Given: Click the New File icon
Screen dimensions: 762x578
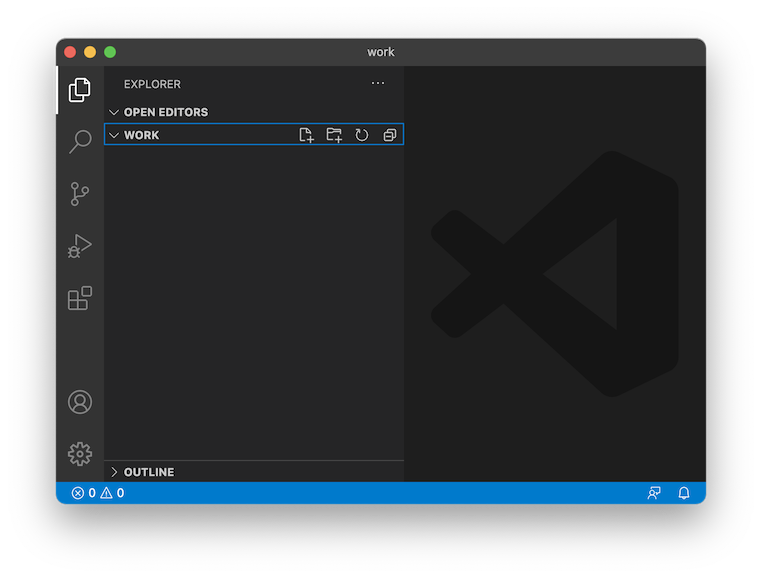Looking at the screenshot, I should 306,135.
